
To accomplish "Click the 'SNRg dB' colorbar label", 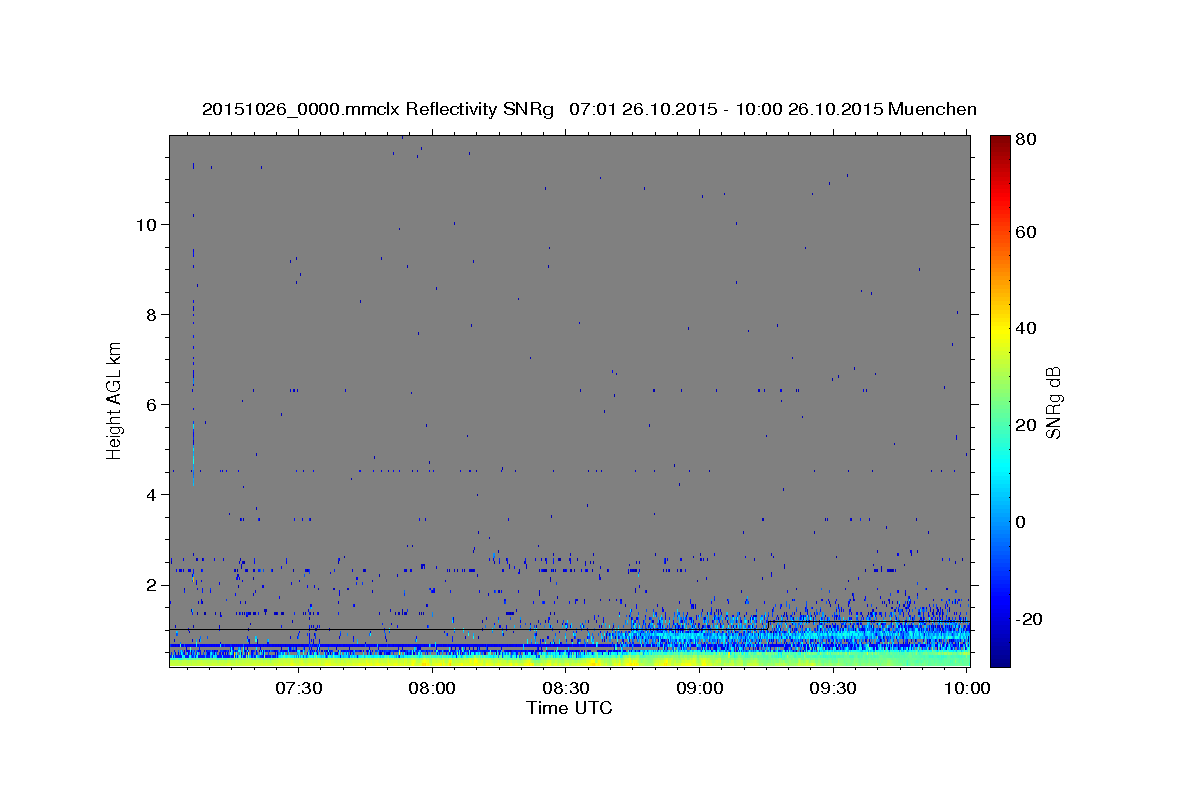I will (1053, 402).
